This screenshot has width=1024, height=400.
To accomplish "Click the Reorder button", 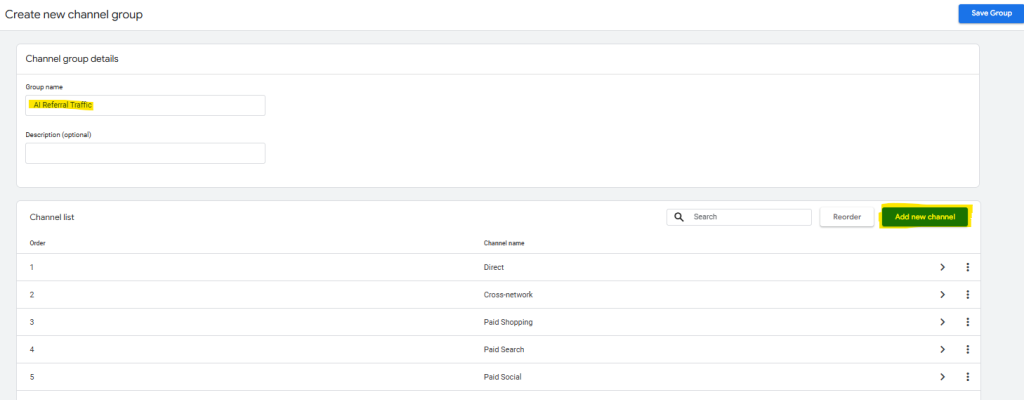I will click(x=846, y=217).
